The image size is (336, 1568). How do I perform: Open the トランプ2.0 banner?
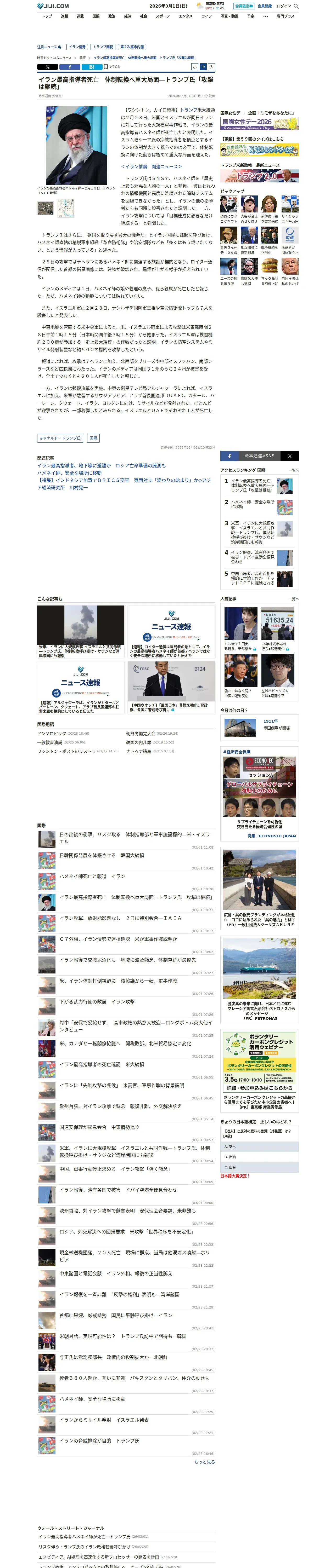[260, 176]
